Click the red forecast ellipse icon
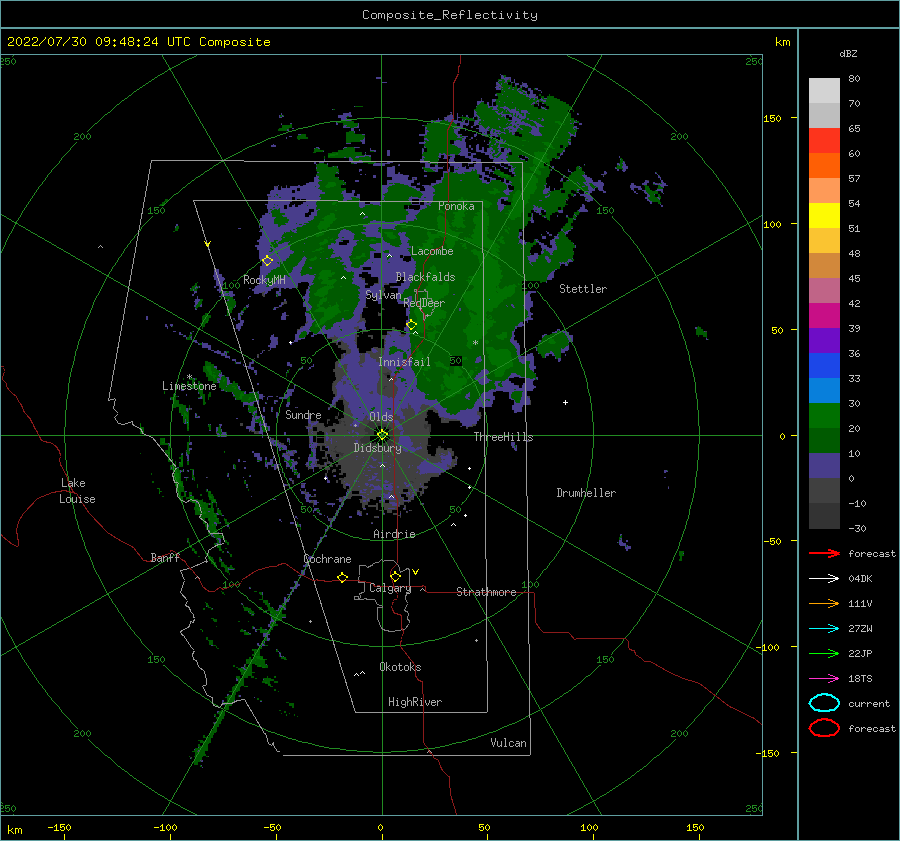900x841 pixels. 824,728
